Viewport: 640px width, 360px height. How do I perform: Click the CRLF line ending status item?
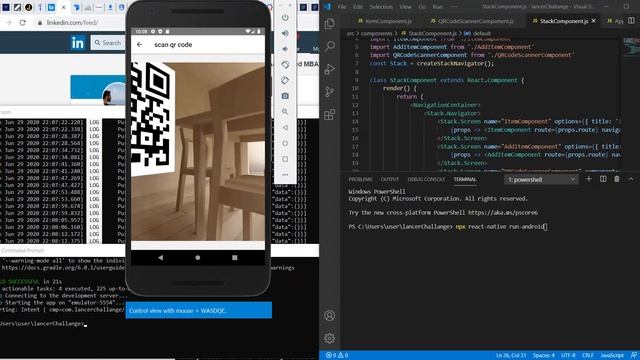[x=588, y=356]
